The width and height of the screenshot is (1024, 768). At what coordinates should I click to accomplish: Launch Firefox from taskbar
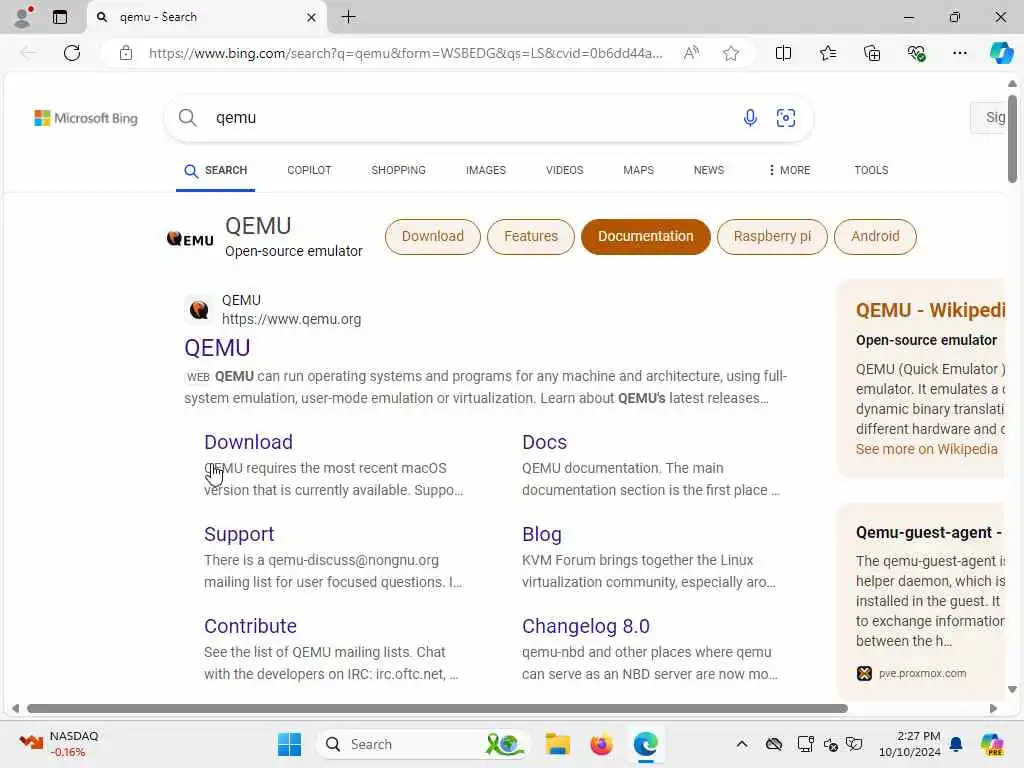(x=601, y=744)
